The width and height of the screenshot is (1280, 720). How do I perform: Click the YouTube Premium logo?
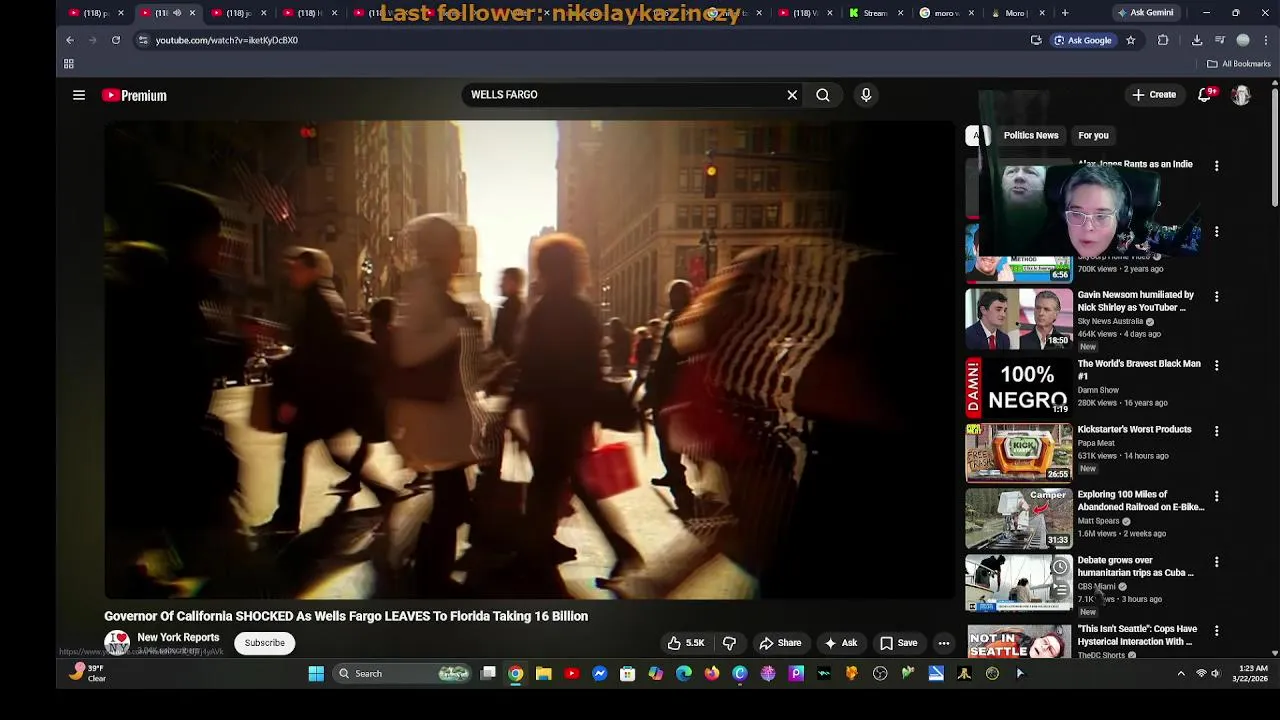(x=134, y=95)
